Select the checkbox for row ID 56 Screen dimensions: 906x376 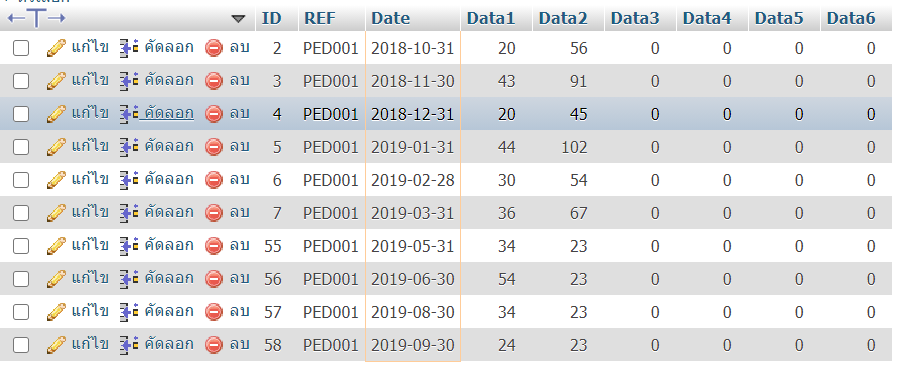[x=21, y=279]
